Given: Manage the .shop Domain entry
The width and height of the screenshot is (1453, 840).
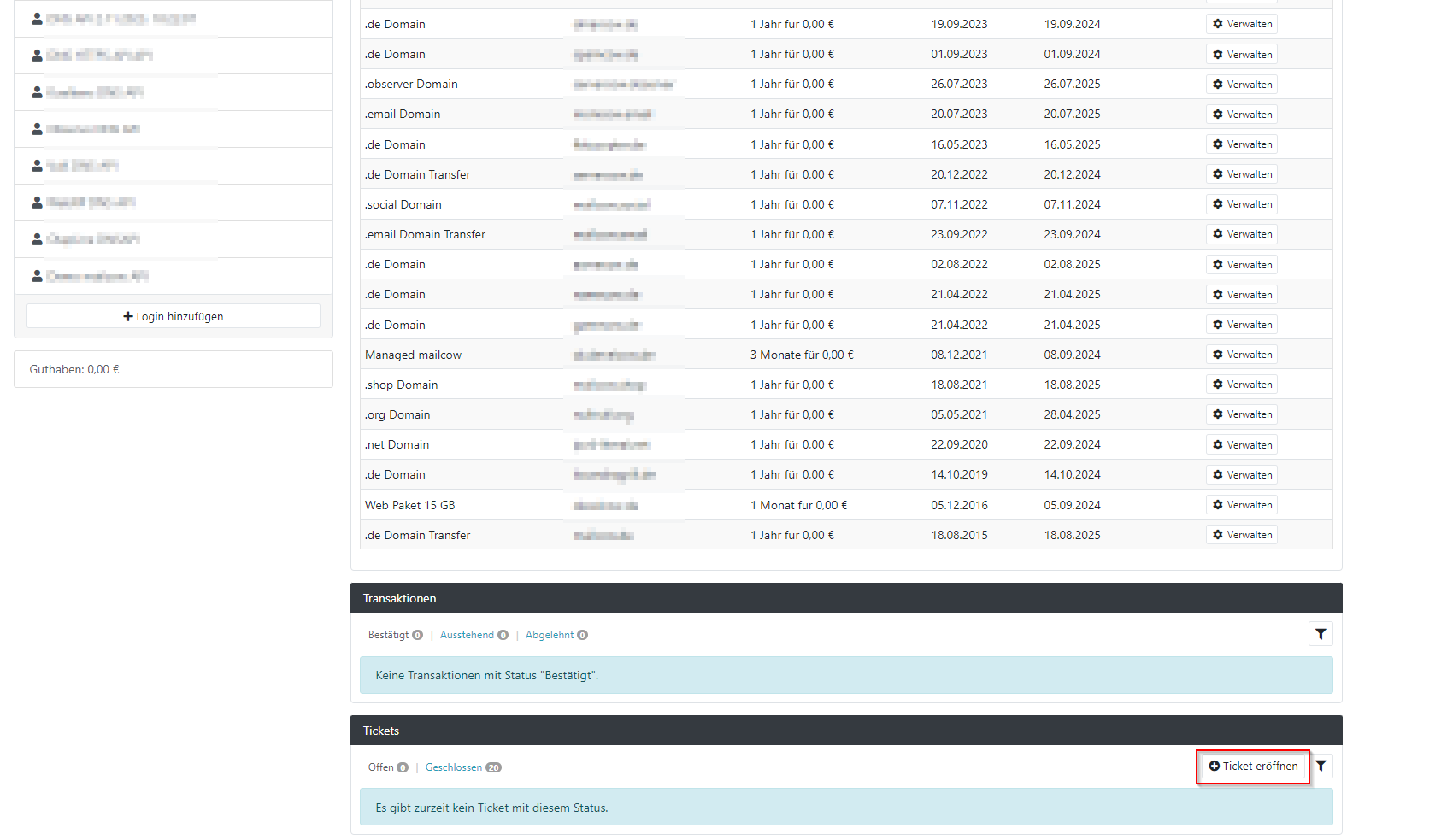Looking at the screenshot, I should [1242, 385].
